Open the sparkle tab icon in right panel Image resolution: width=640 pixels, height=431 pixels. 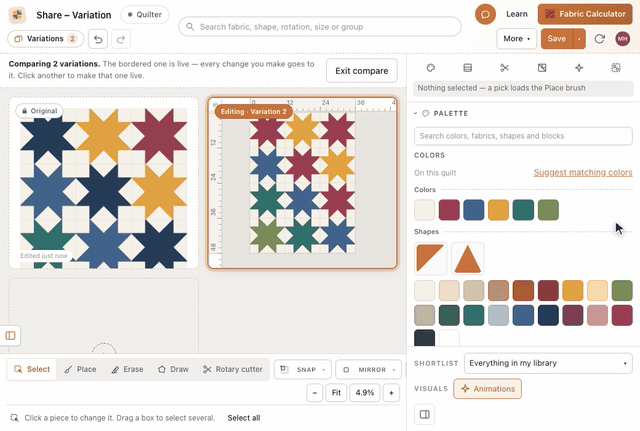point(579,68)
